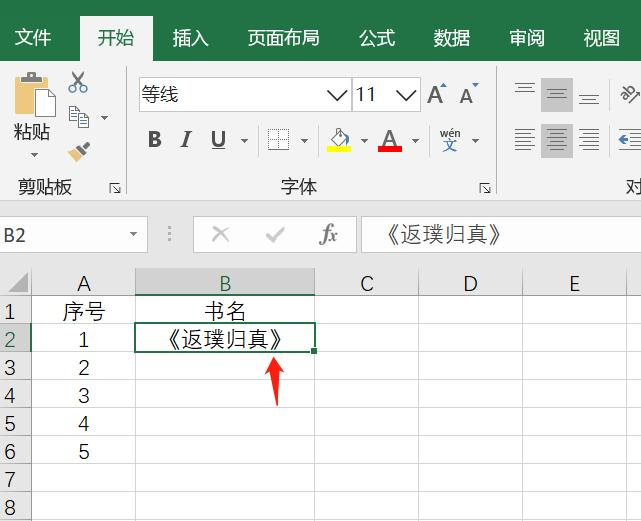The height and width of the screenshot is (521, 641).
Task: Increase font size with large A
Action: point(437,94)
